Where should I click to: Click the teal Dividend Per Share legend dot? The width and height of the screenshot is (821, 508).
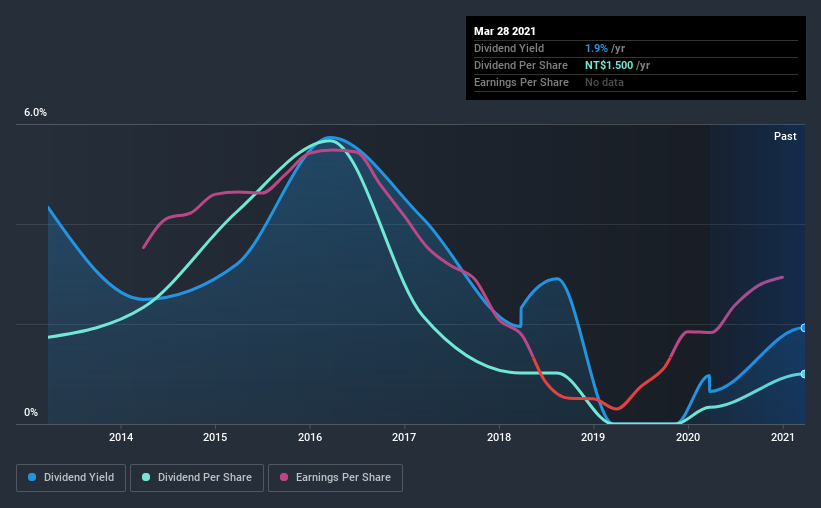[146, 477]
